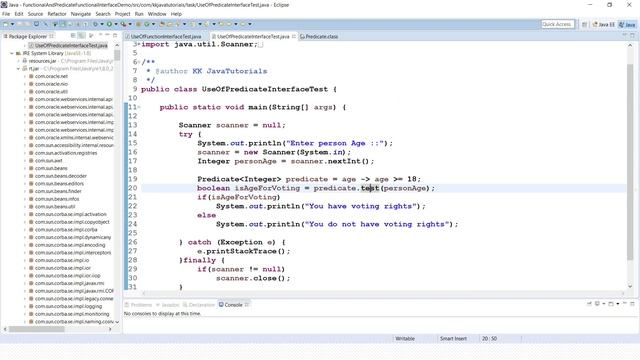
Task: Click Package Explorer horizontal scrollbar thumb
Action: point(37,329)
